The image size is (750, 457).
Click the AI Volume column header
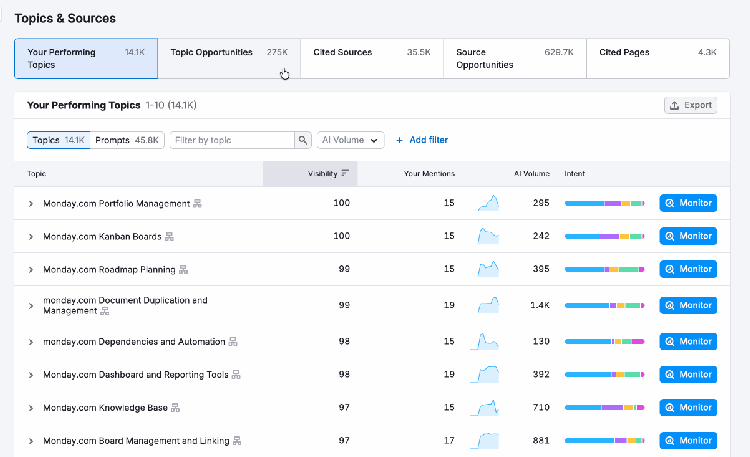(x=531, y=174)
